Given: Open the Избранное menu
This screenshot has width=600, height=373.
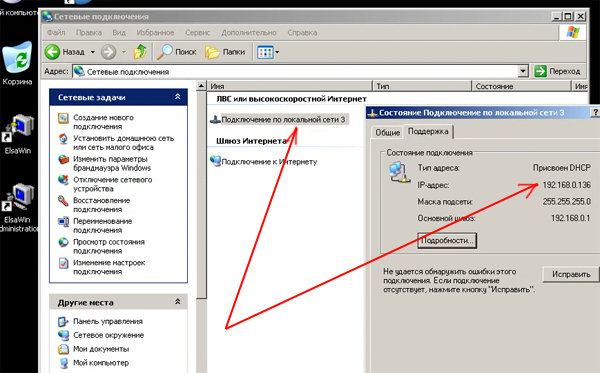Looking at the screenshot, I should pos(155,33).
